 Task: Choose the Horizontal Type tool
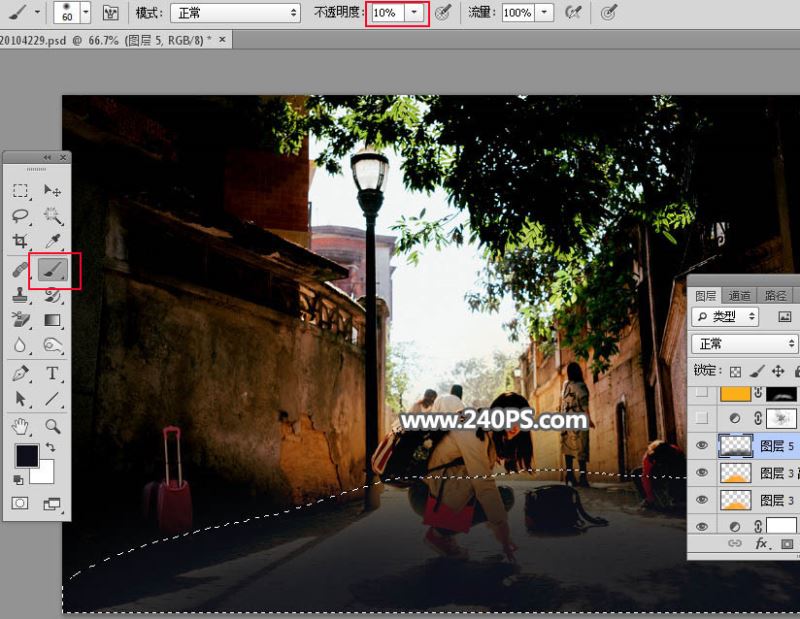(x=53, y=373)
